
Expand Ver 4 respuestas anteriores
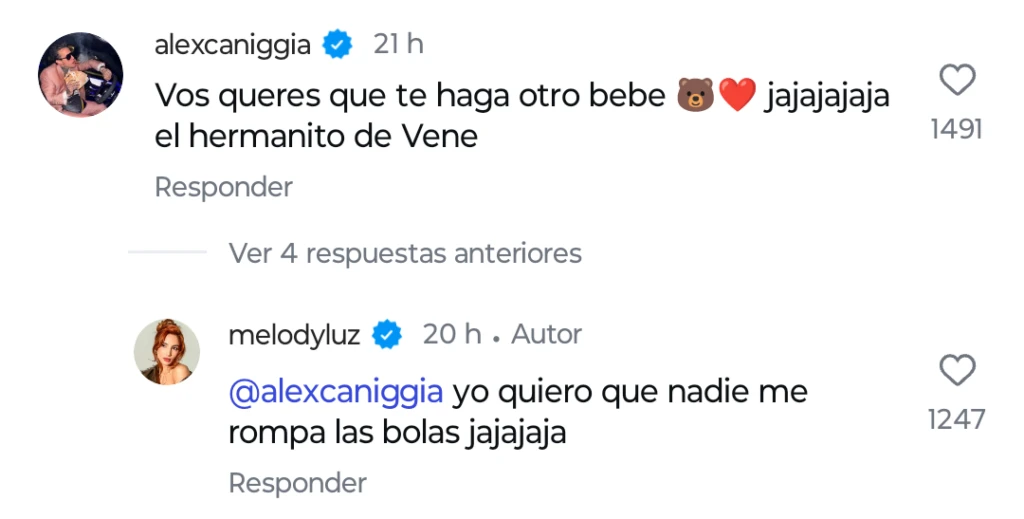tap(405, 253)
